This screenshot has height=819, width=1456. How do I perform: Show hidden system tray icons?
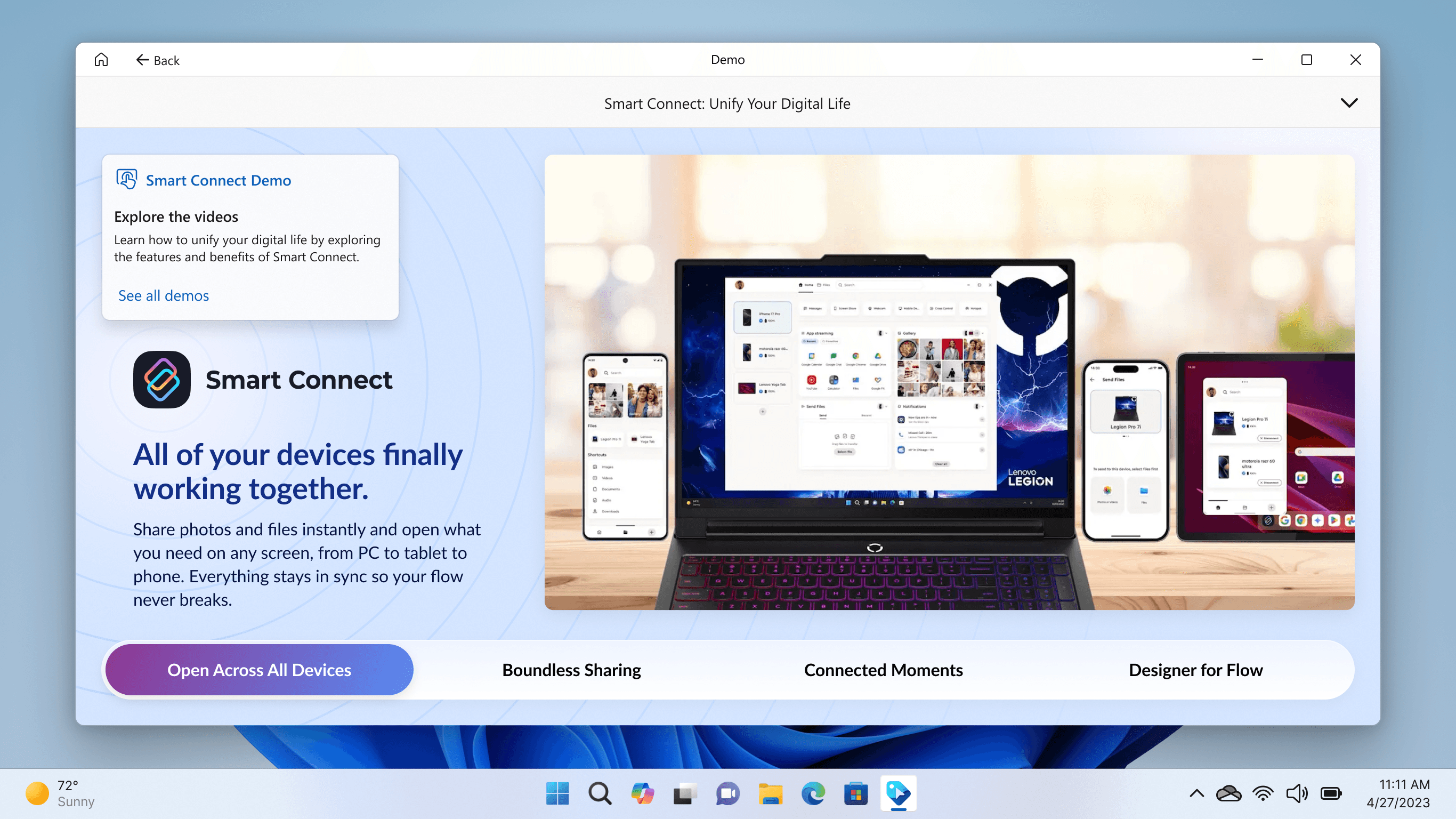1196,793
